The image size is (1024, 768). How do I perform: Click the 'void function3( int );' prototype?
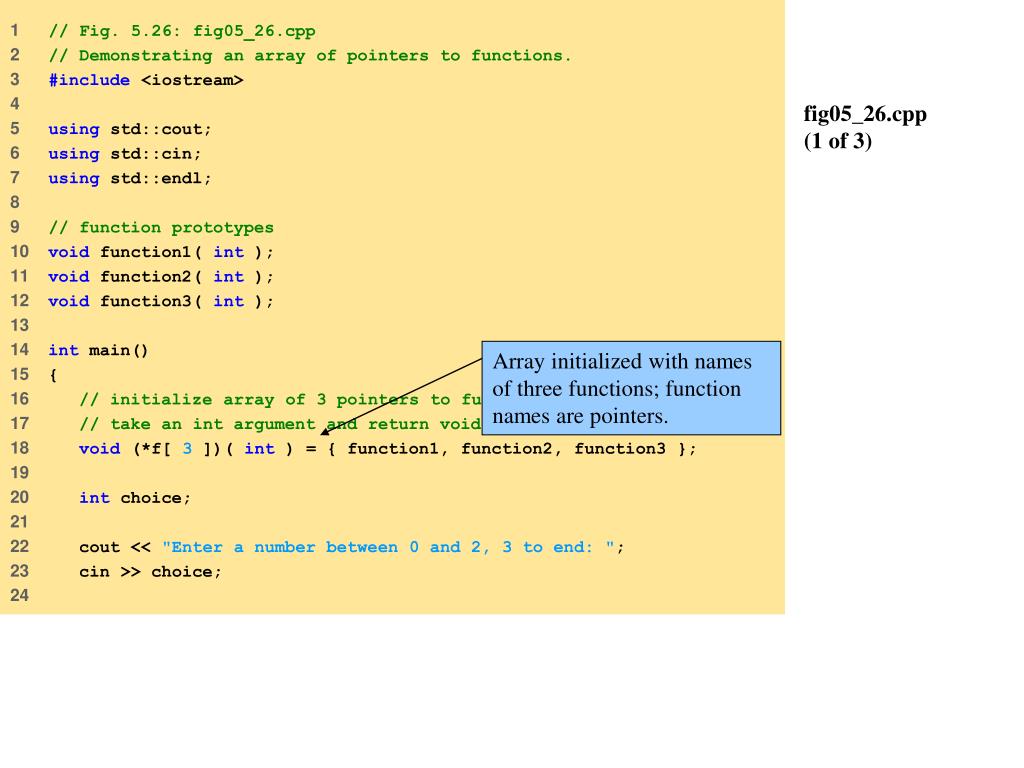click(161, 301)
